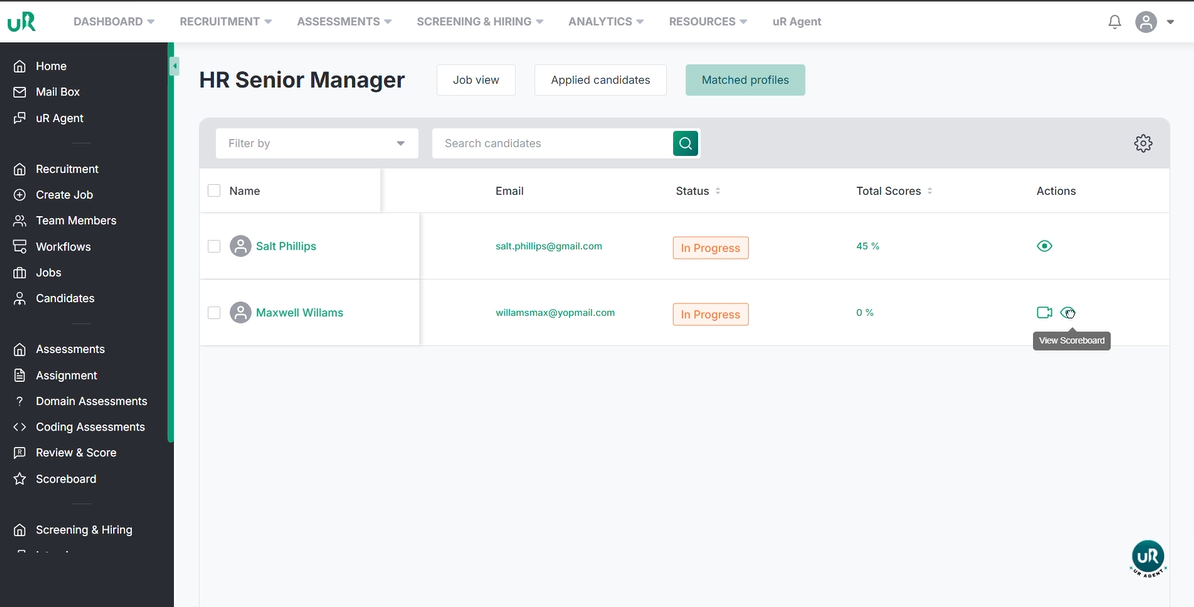The height and width of the screenshot is (607, 1194).
Task: Click the Search candidates input field
Action: point(552,143)
